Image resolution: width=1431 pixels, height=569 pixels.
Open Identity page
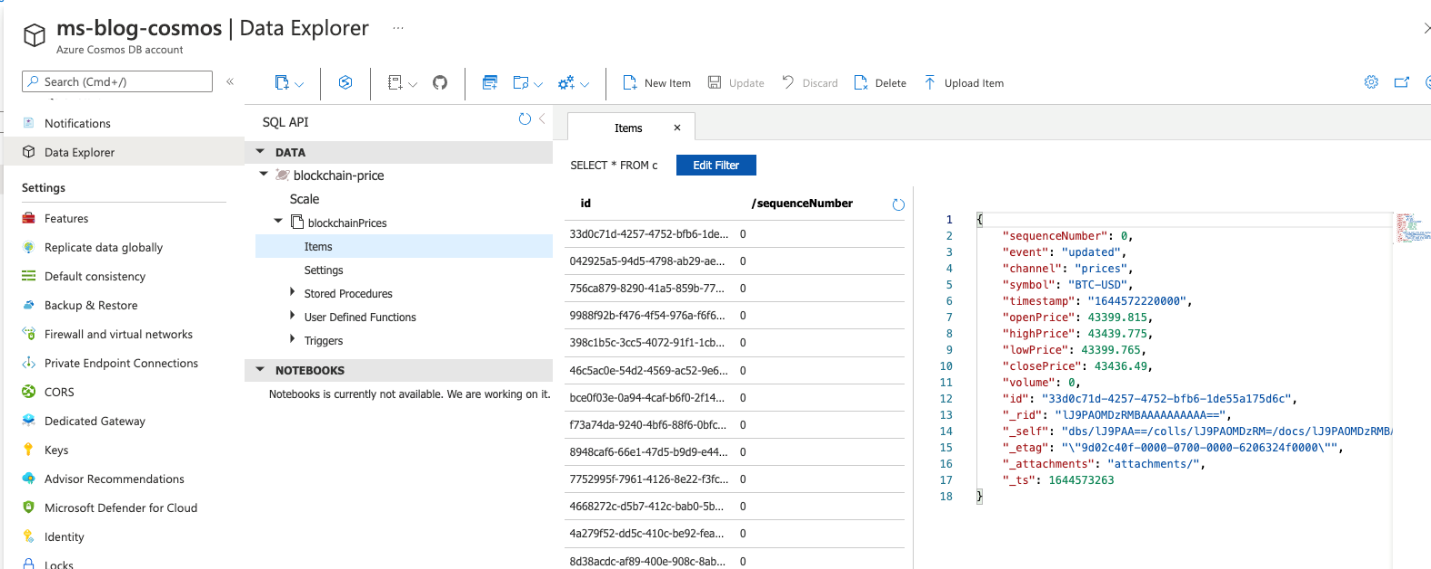point(64,537)
